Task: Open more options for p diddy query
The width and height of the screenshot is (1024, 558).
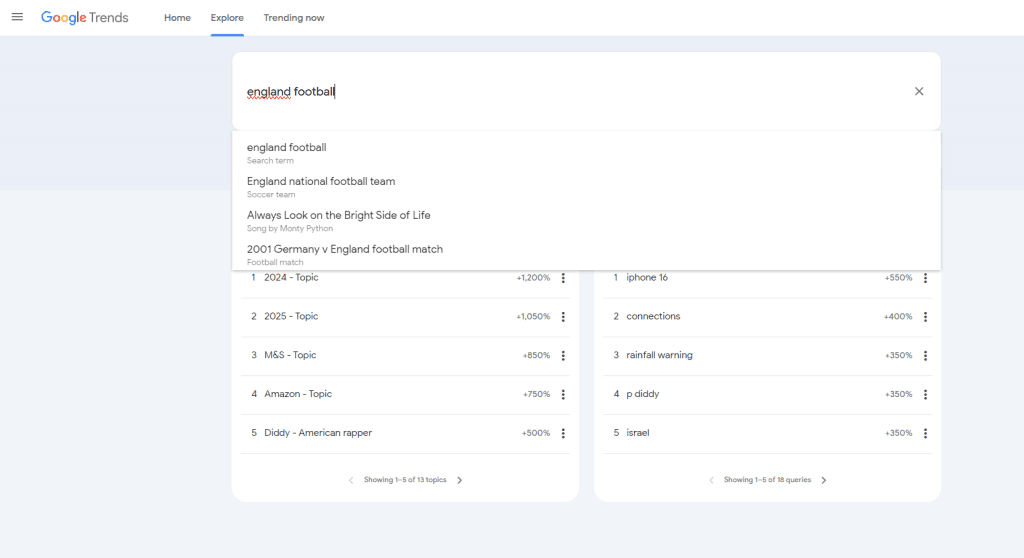Action: pyautogui.click(x=925, y=395)
